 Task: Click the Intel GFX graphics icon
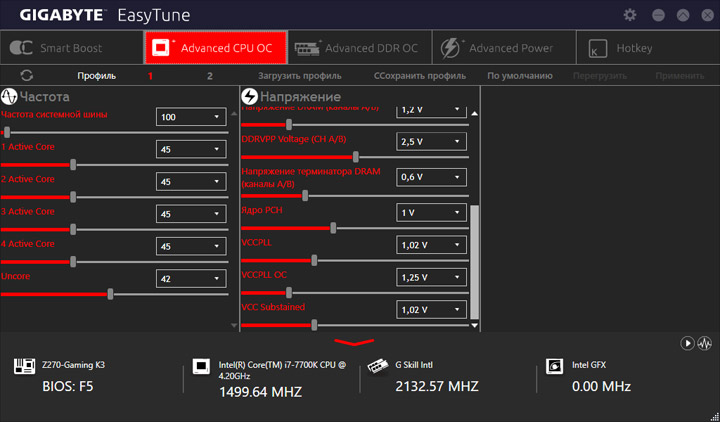tap(554, 366)
